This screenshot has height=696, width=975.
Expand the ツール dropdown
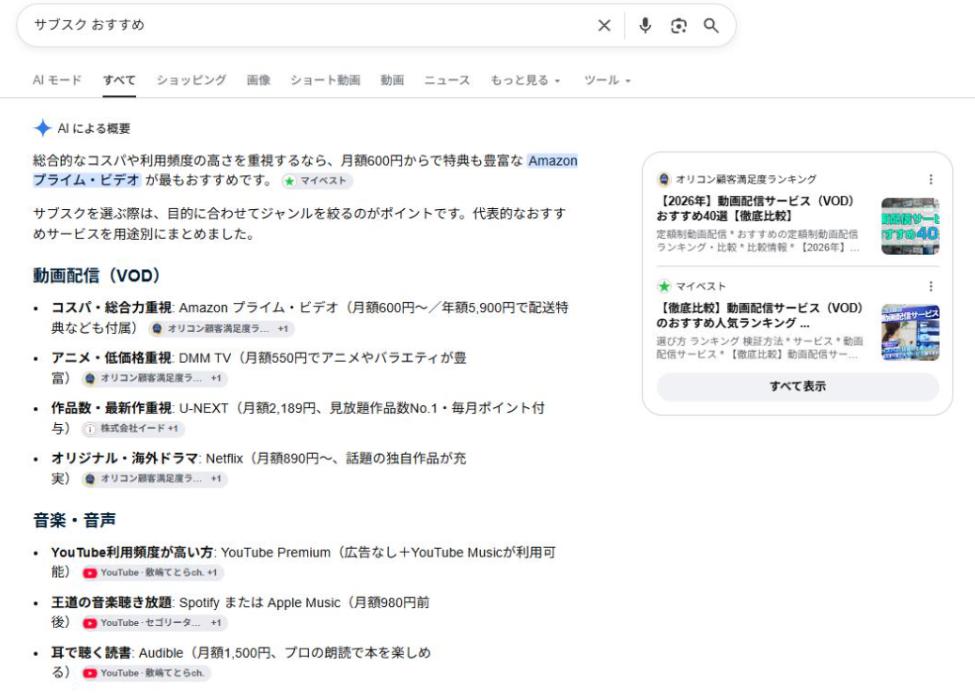click(x=607, y=80)
